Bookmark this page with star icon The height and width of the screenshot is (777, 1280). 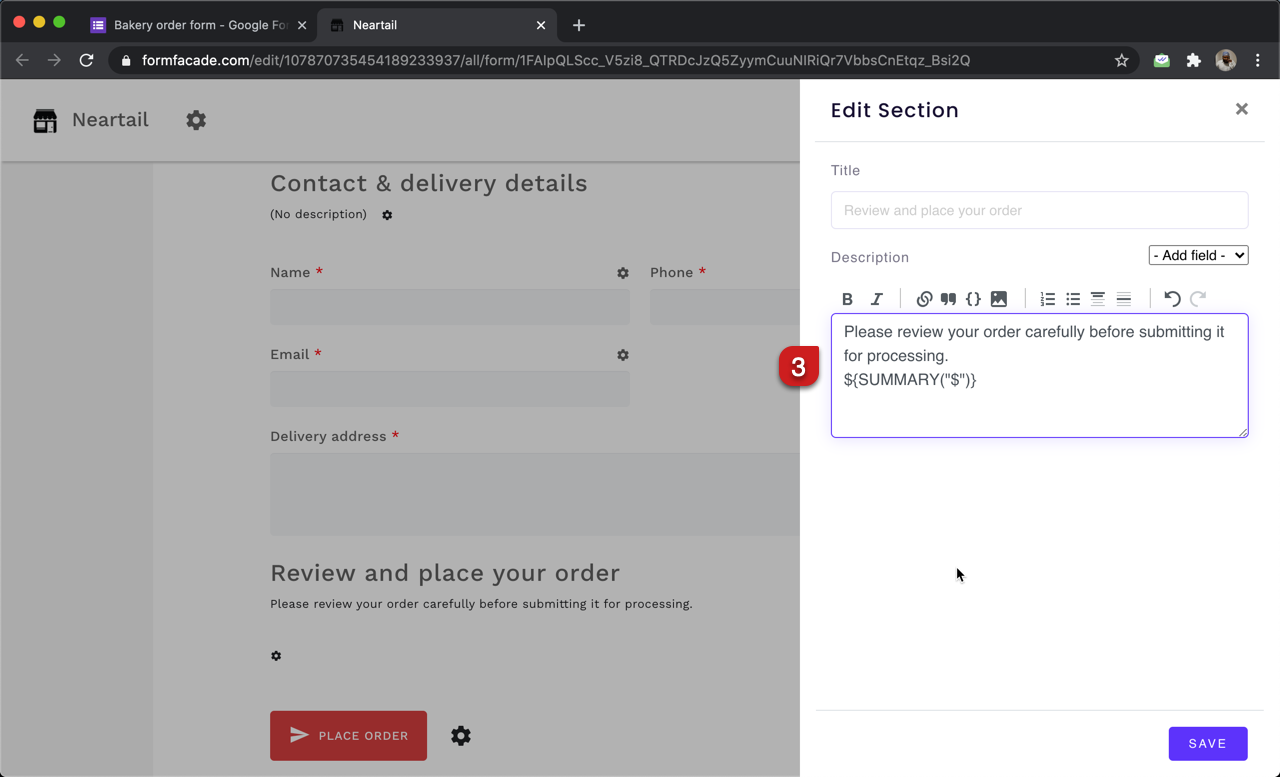coord(1121,61)
